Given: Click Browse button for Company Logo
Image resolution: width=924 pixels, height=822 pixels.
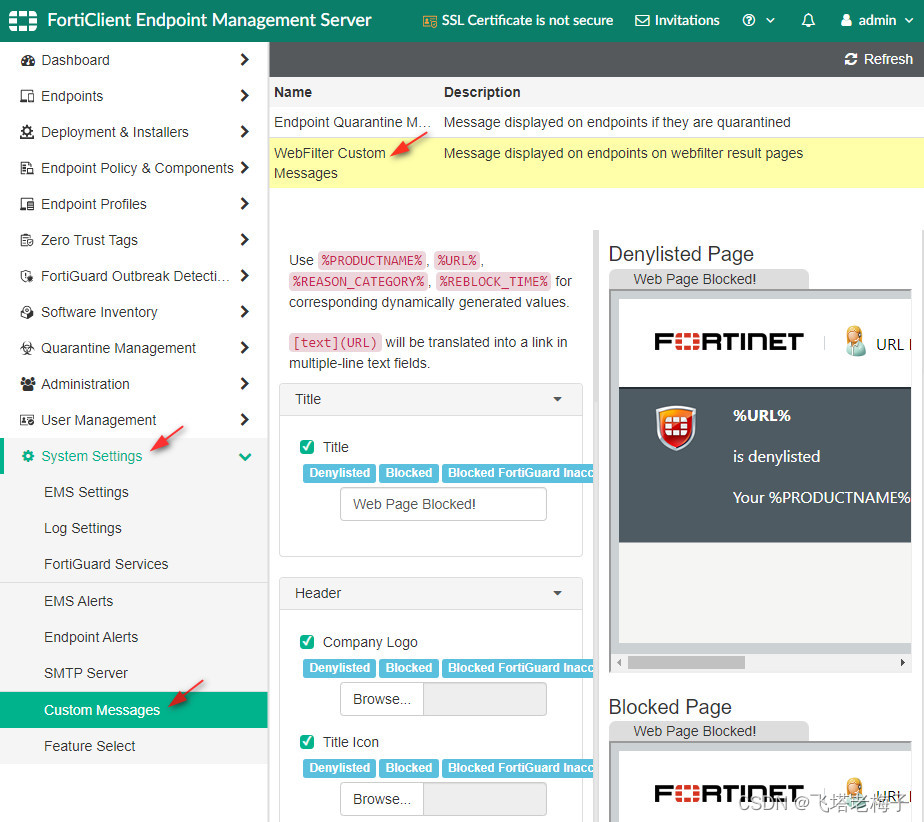Looking at the screenshot, I should point(382,699).
